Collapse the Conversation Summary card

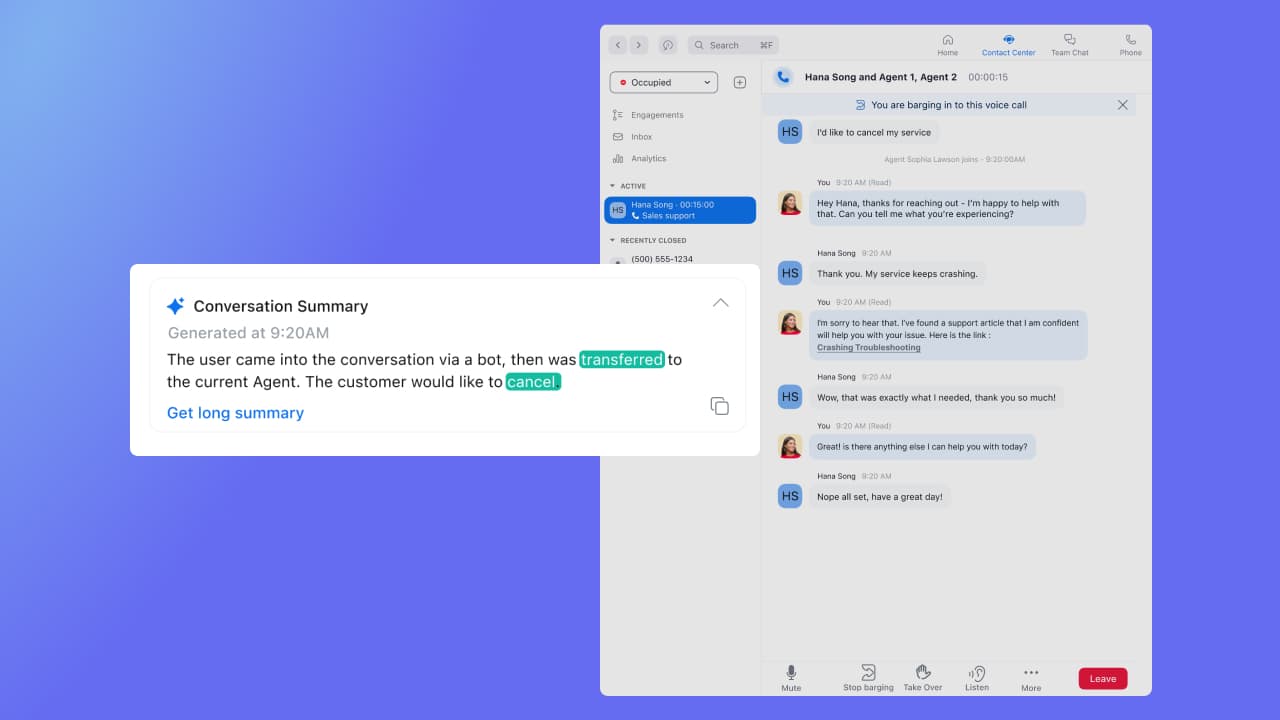click(x=720, y=303)
